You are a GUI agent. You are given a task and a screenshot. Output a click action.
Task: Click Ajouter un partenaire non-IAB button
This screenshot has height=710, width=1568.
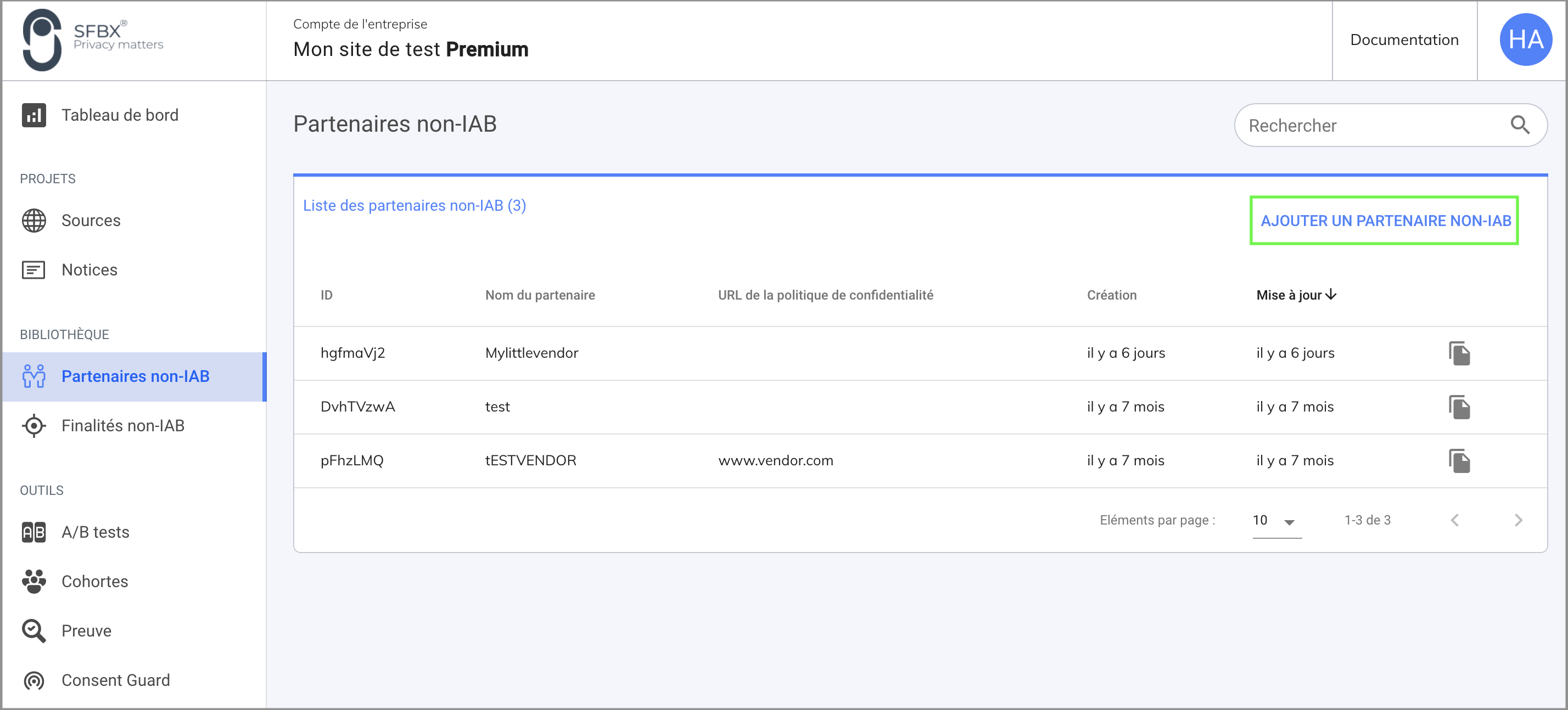point(1385,221)
